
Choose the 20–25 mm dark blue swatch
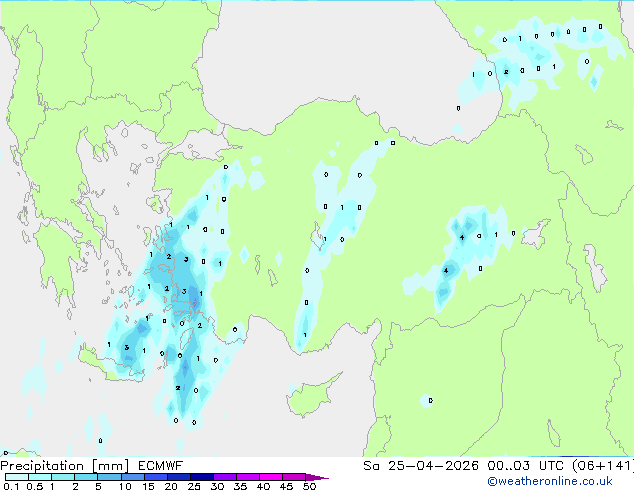[179, 477]
